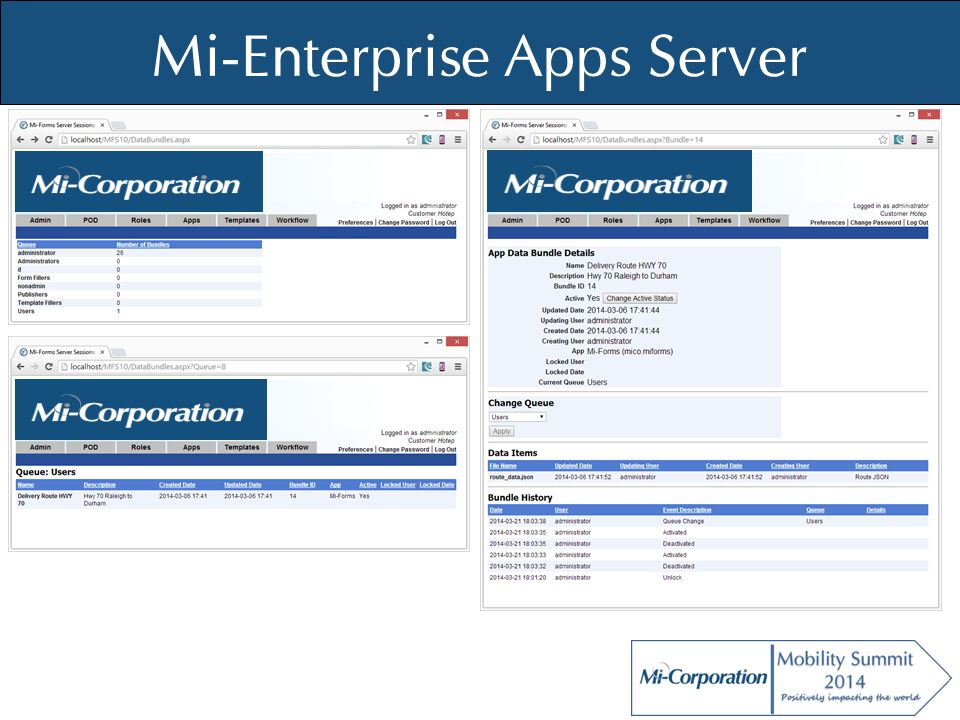Open Templates menu in Bundle Details window
960x720 pixels.
tap(714, 220)
